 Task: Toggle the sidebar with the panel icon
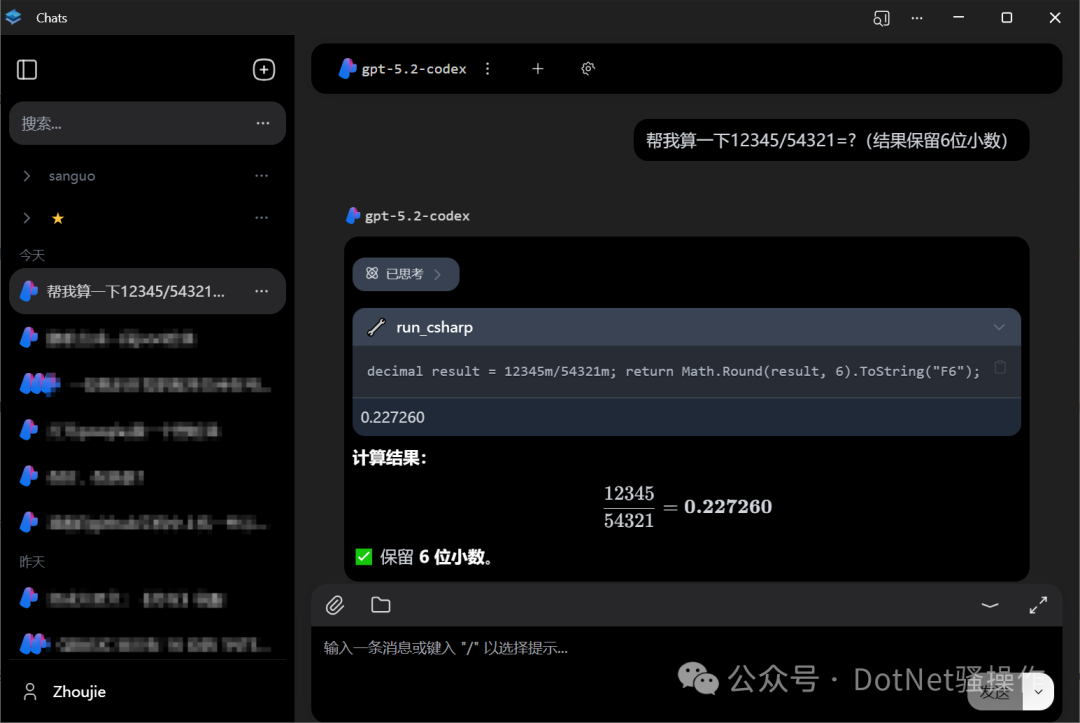coord(27,69)
